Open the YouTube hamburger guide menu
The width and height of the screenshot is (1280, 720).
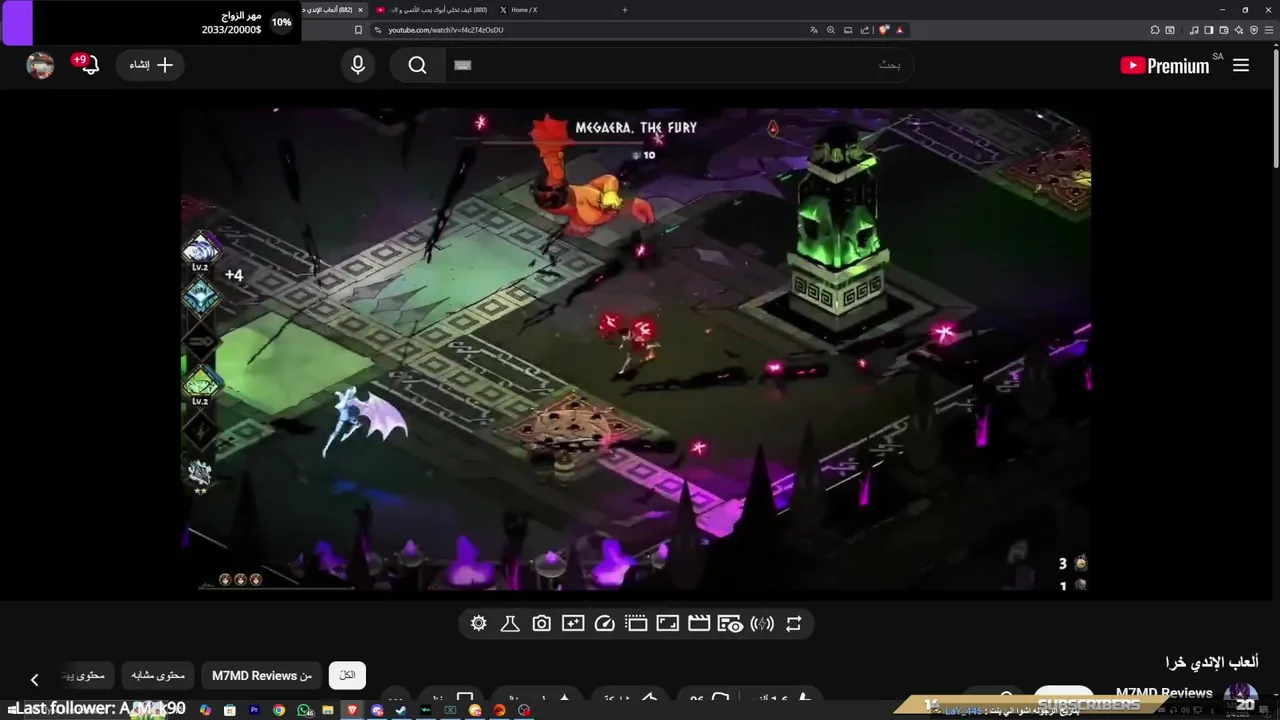[1241, 65]
